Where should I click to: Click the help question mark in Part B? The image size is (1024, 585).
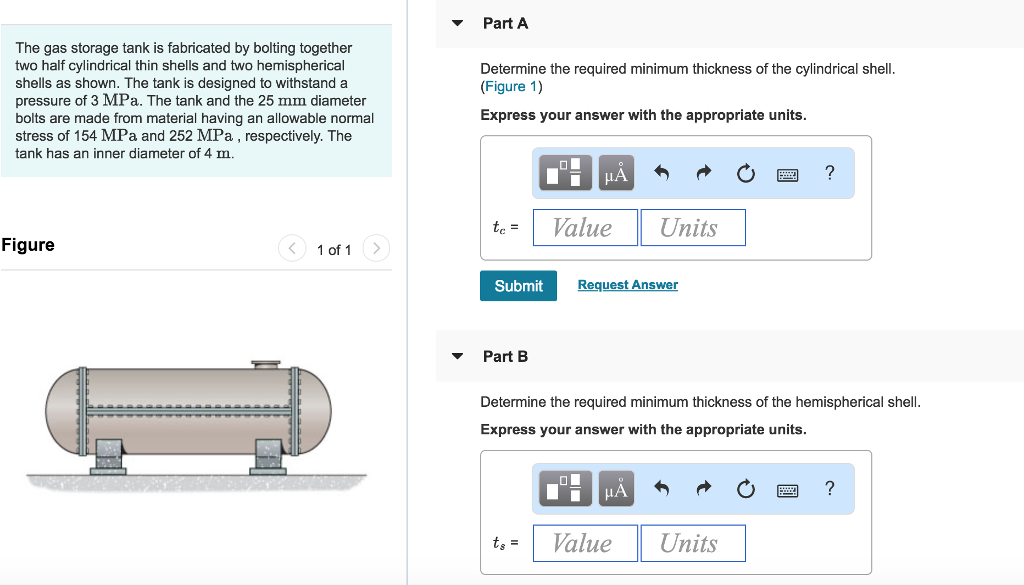829,489
